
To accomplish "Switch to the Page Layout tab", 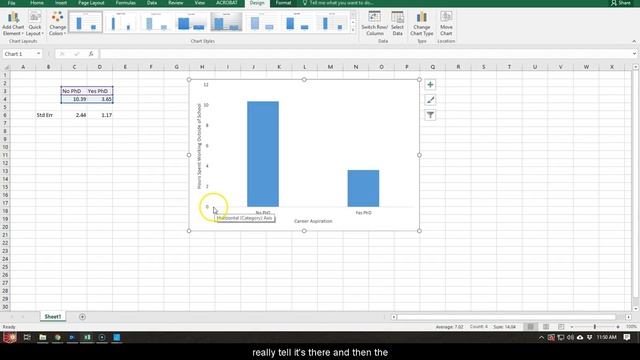I will [x=91, y=3].
